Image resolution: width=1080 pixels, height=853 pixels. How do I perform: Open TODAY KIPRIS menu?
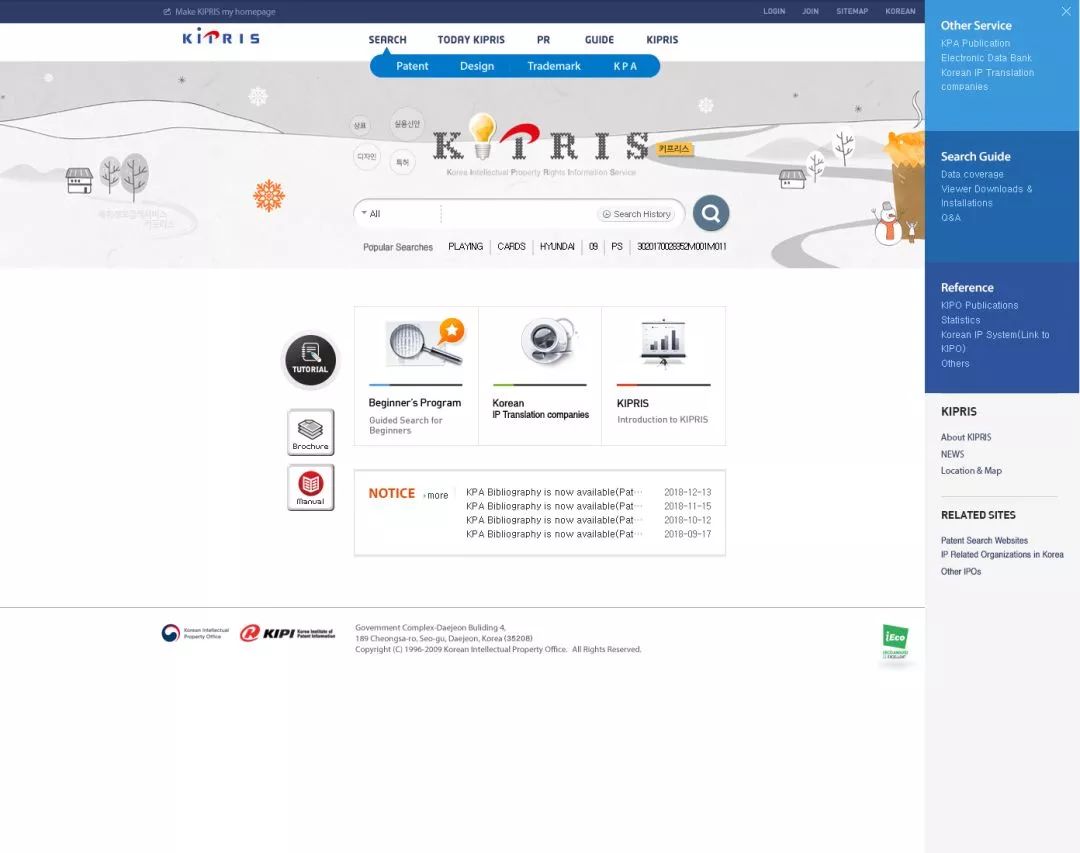[x=471, y=40]
